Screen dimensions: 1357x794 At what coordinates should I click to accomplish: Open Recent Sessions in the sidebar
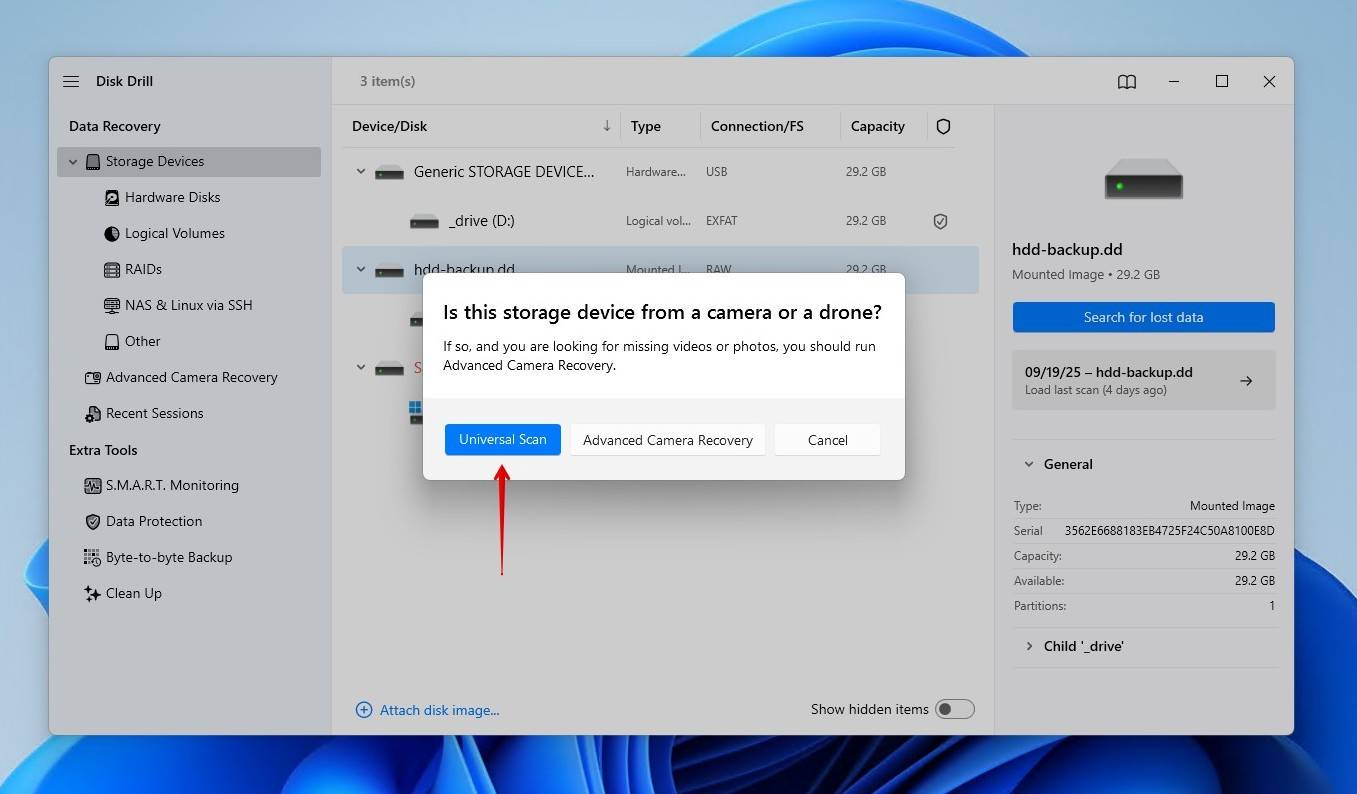click(154, 413)
